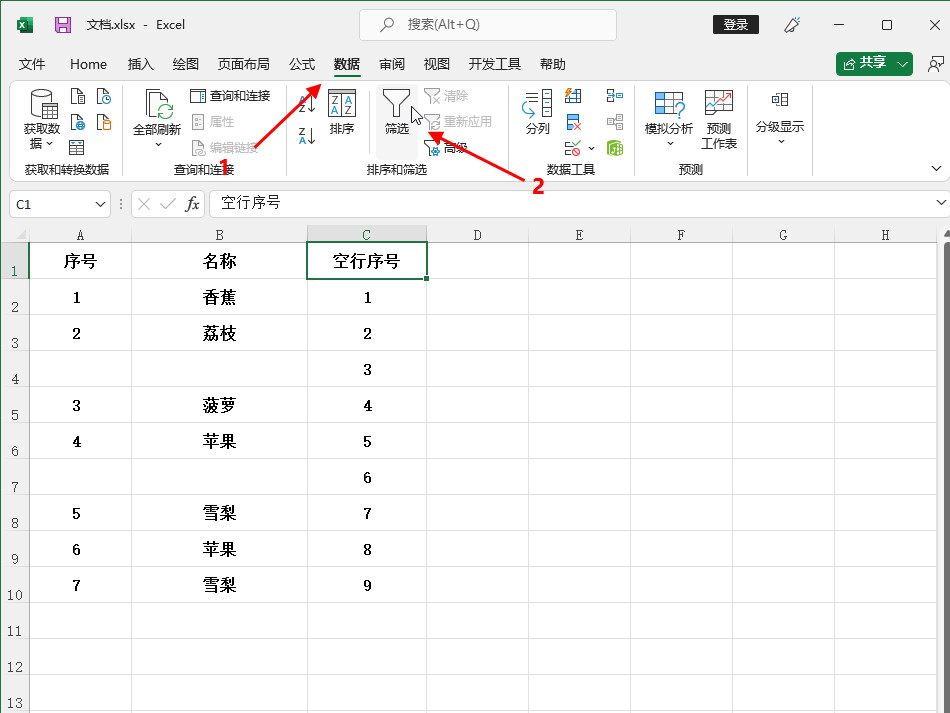The height and width of the screenshot is (713, 950).
Task: Click the Sort (排序) dialog icon
Action: (x=342, y=110)
